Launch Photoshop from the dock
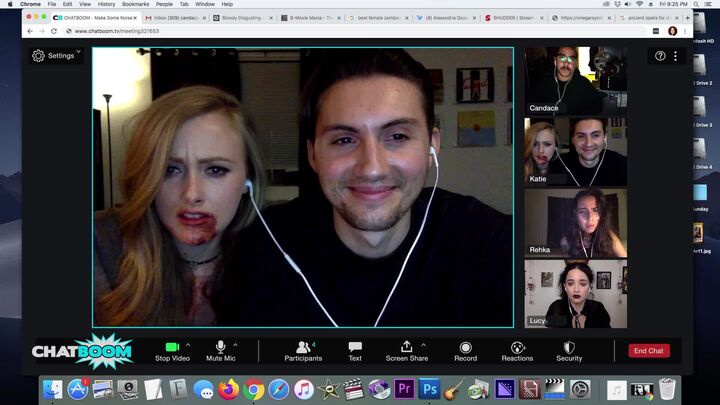The image size is (720, 405). tap(431, 389)
